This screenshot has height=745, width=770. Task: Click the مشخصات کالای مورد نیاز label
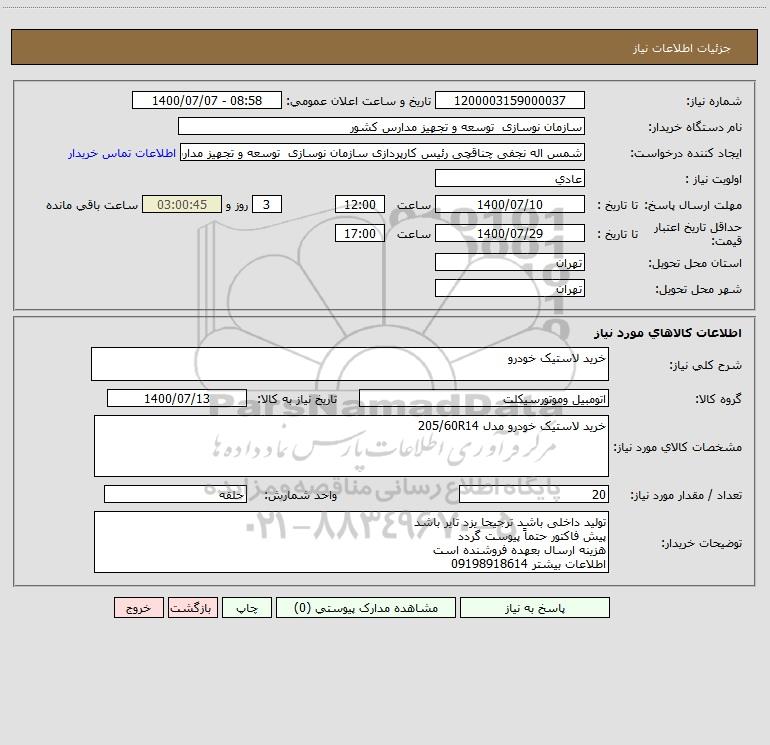(678, 447)
